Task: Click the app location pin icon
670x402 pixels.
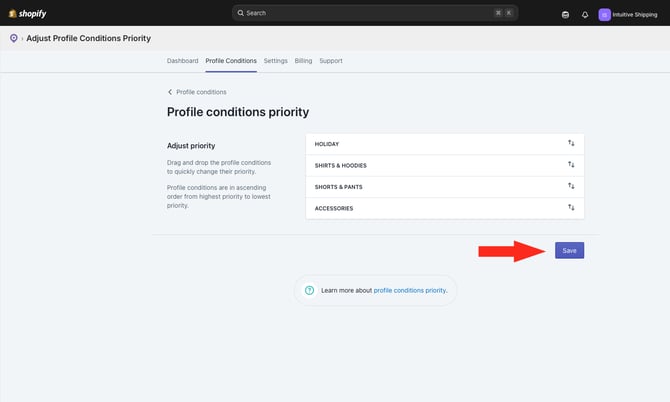Action: 14,38
